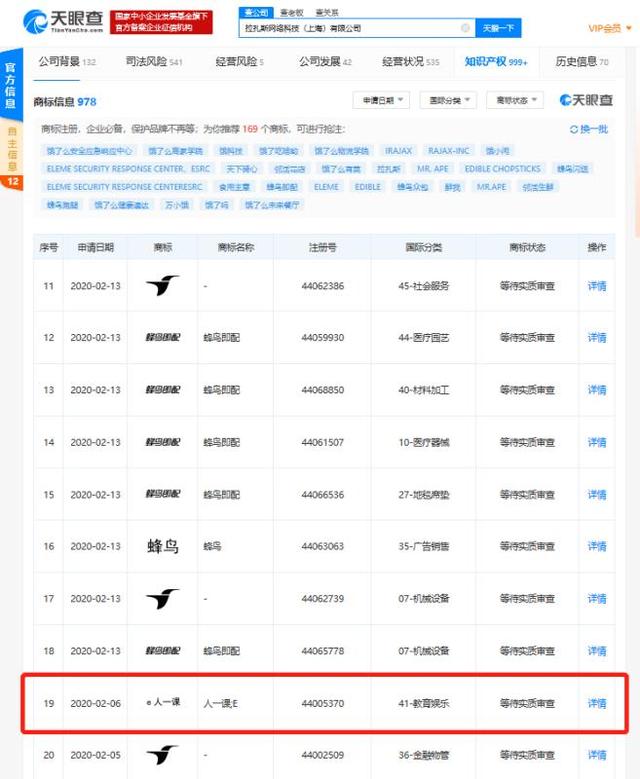The image size is (640, 779).
Task: Open the 商标状态 filter dropdown
Action: coord(515,100)
